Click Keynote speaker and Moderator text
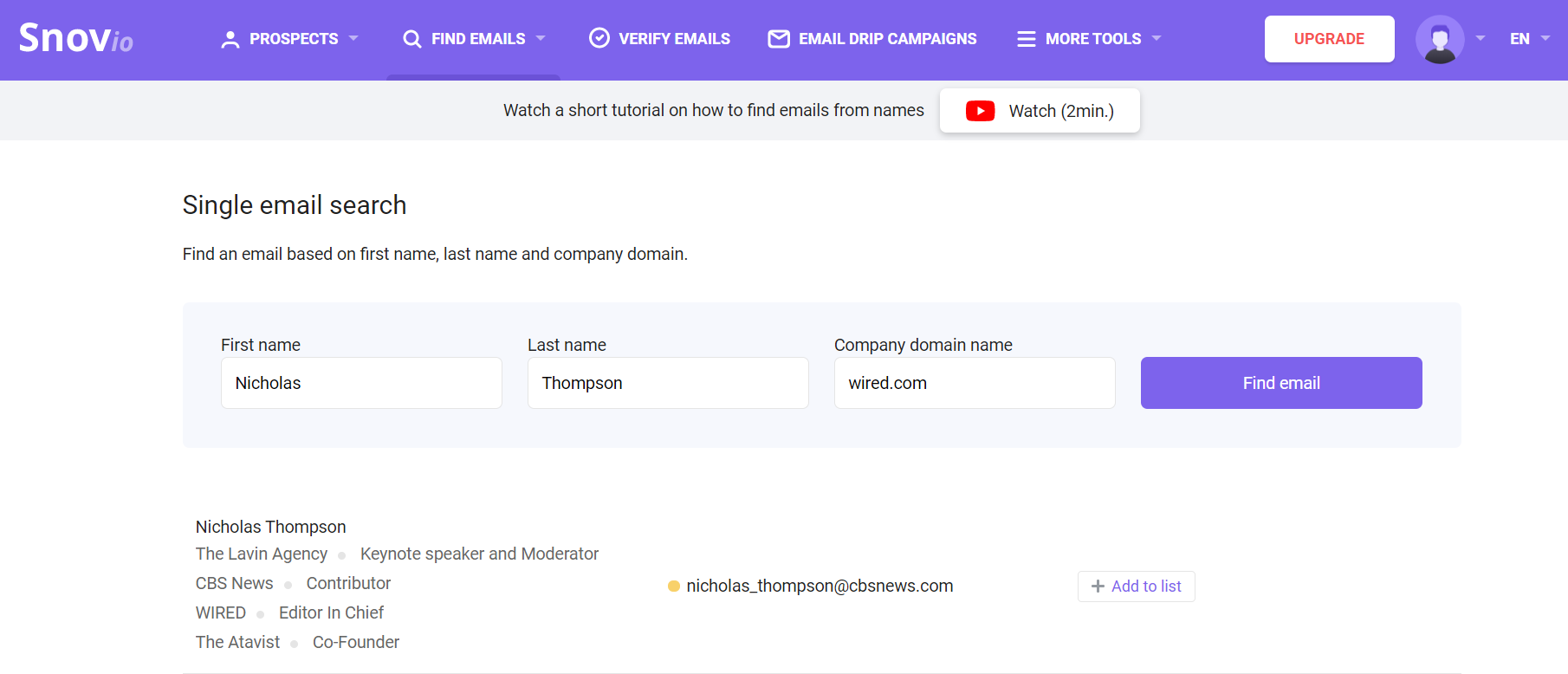1568x674 pixels. tap(479, 554)
